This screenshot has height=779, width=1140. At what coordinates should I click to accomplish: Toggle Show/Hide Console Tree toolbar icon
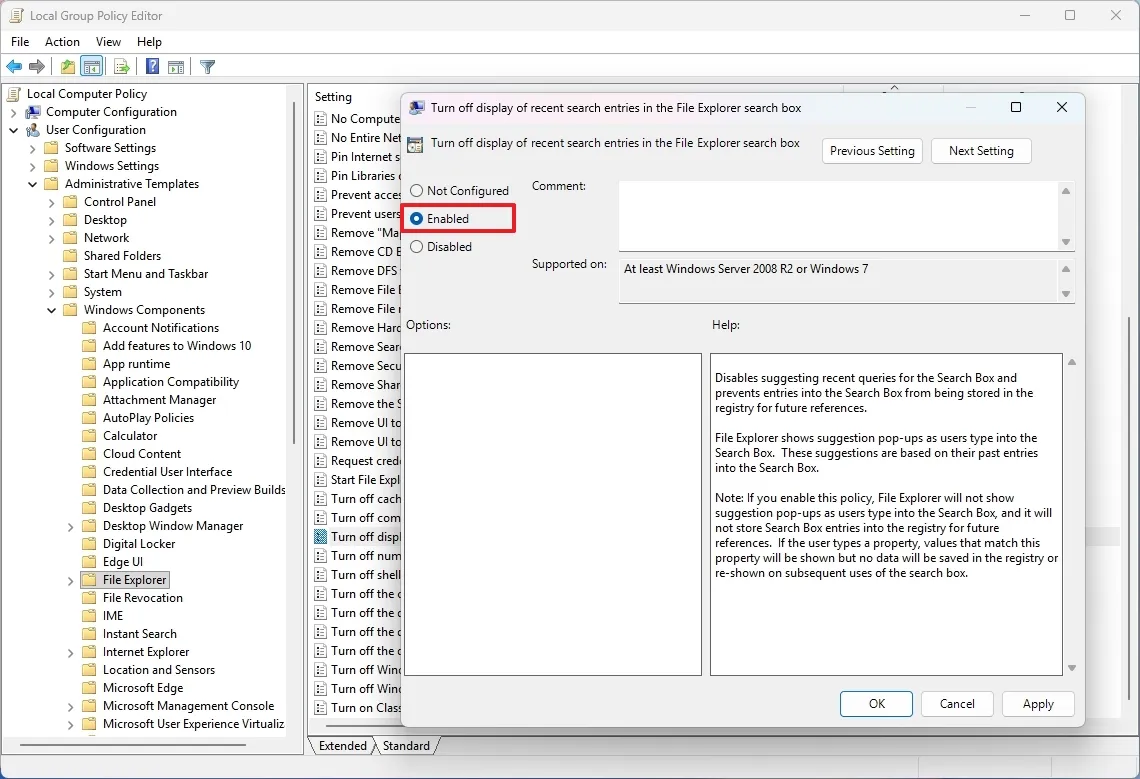point(91,67)
